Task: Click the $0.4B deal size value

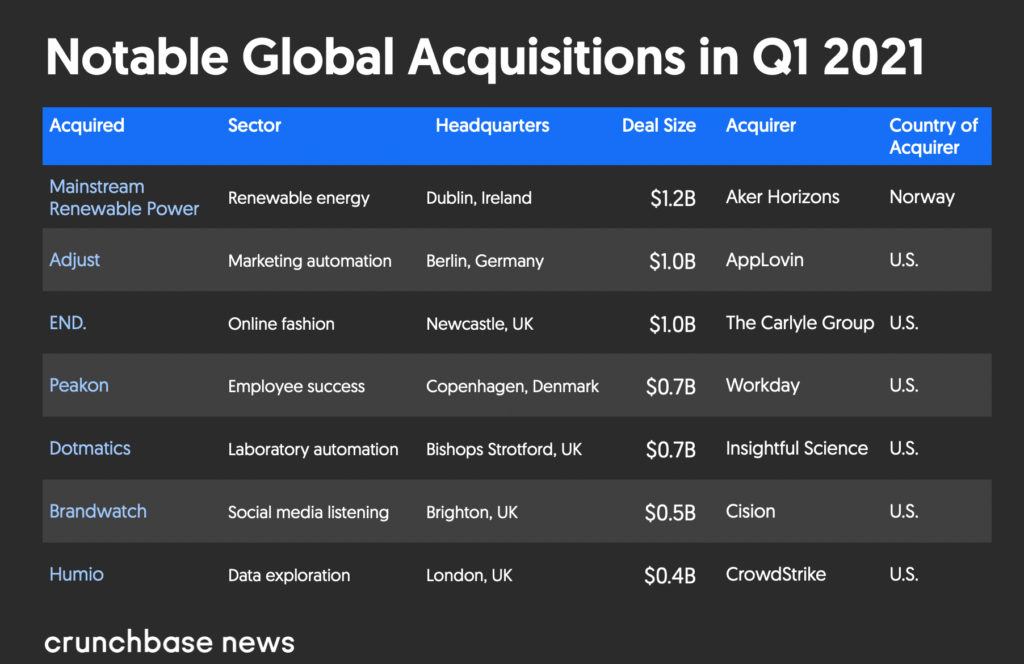Action: pos(669,575)
